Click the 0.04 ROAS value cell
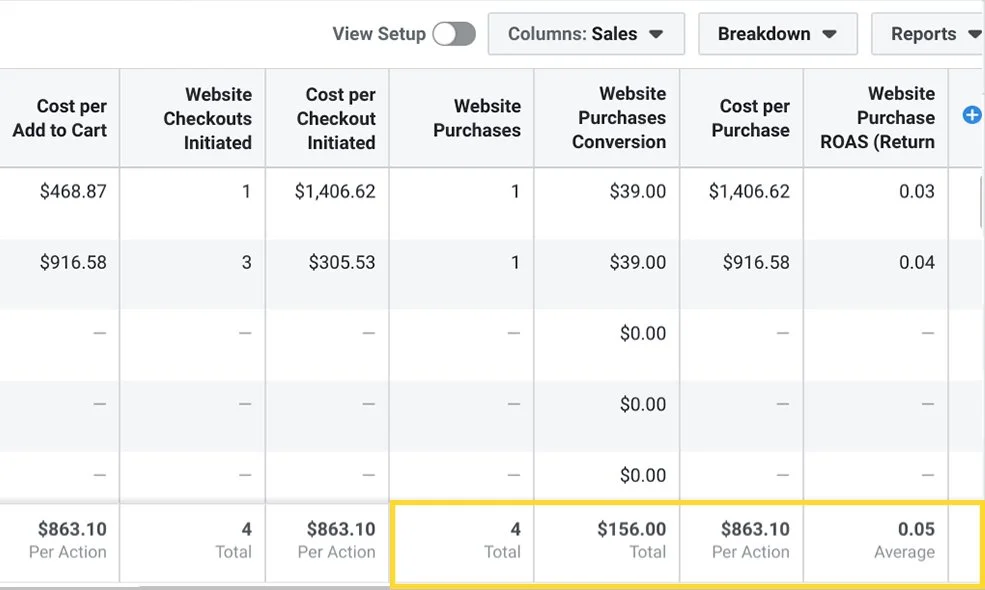This screenshot has height=590, width=985. 916,263
